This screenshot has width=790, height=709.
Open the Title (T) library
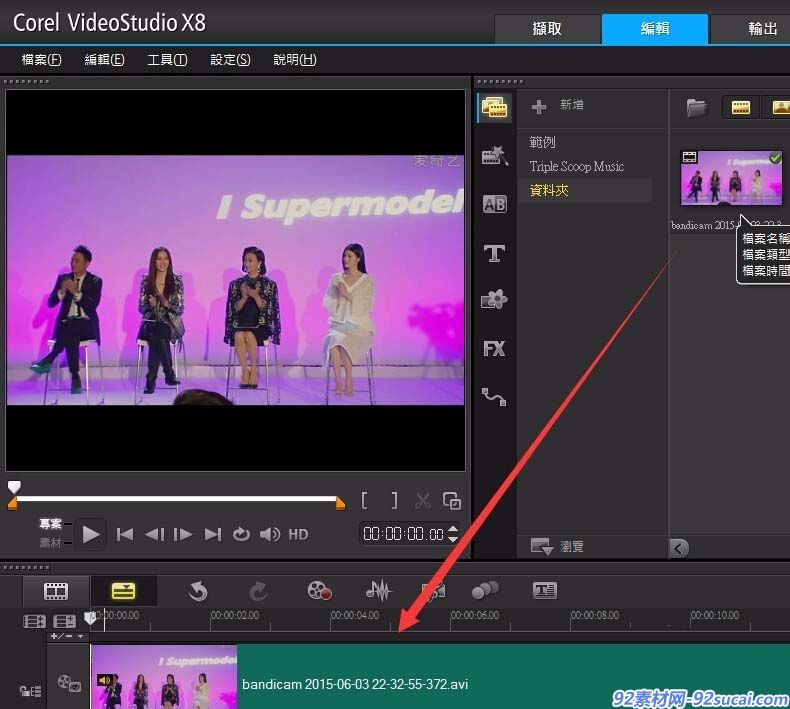point(494,252)
